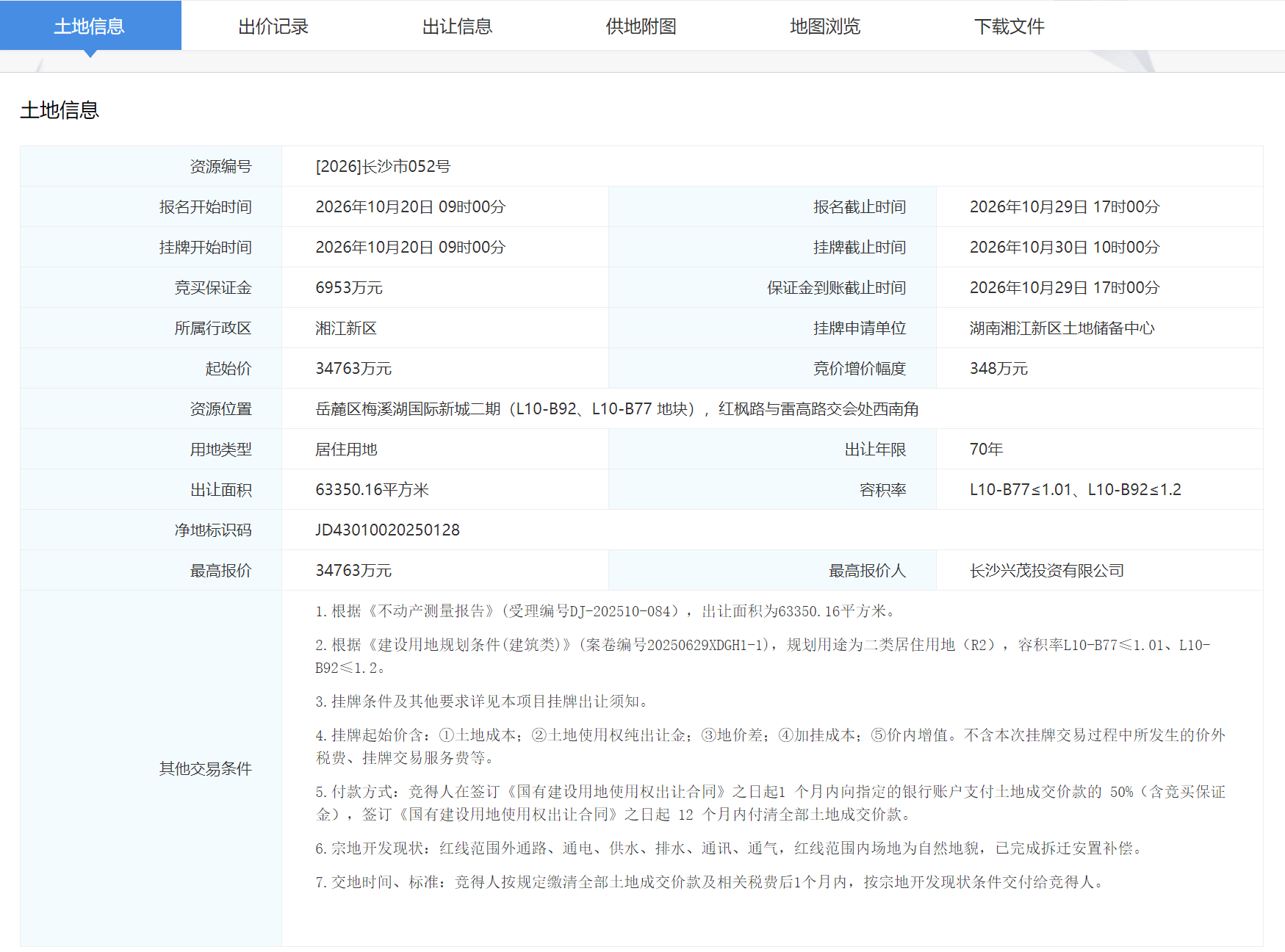Screen dimensions: 1285x952
Task: Select the term value 70年
Action: (x=986, y=450)
